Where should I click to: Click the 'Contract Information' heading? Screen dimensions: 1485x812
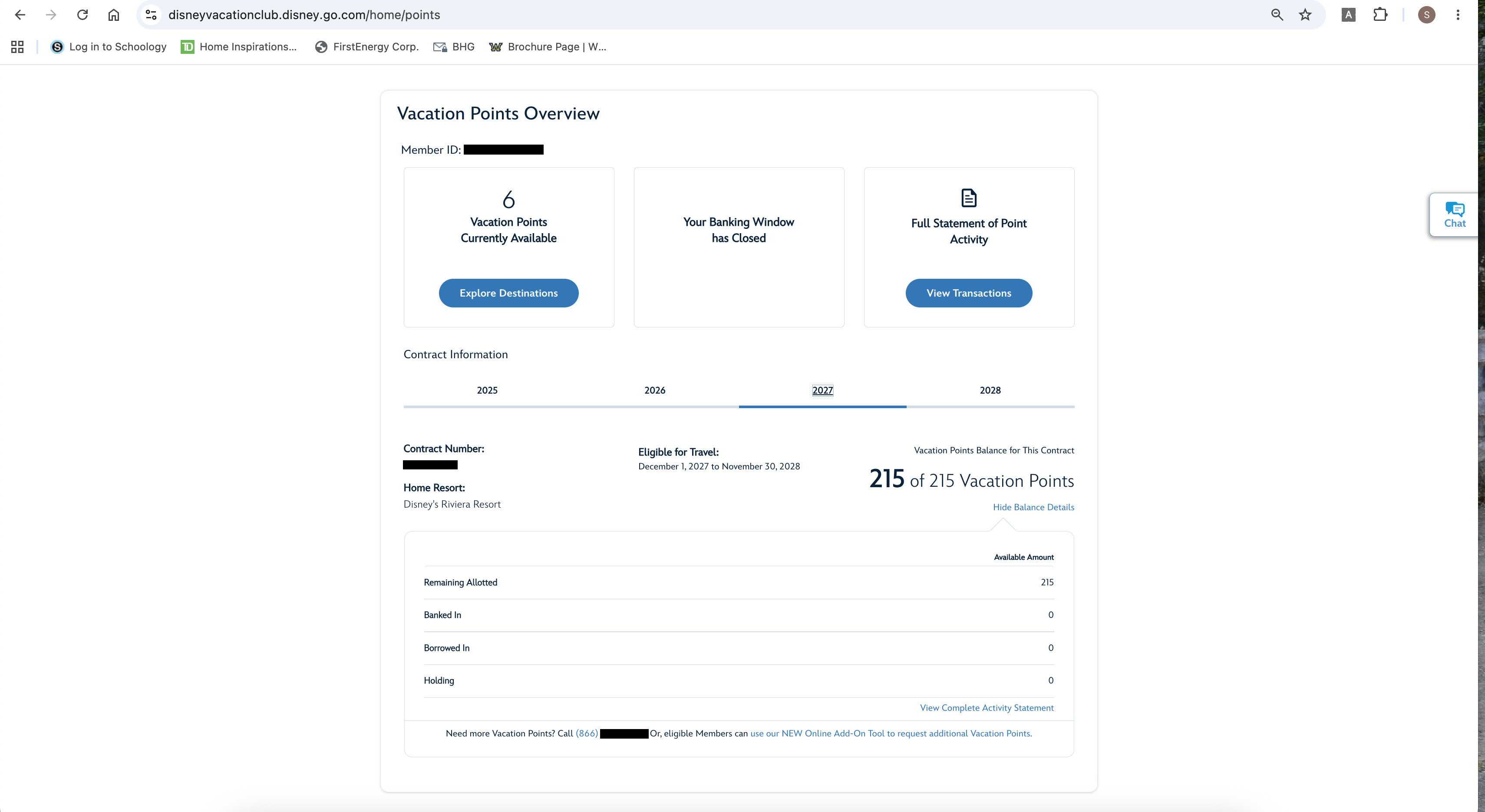click(455, 354)
